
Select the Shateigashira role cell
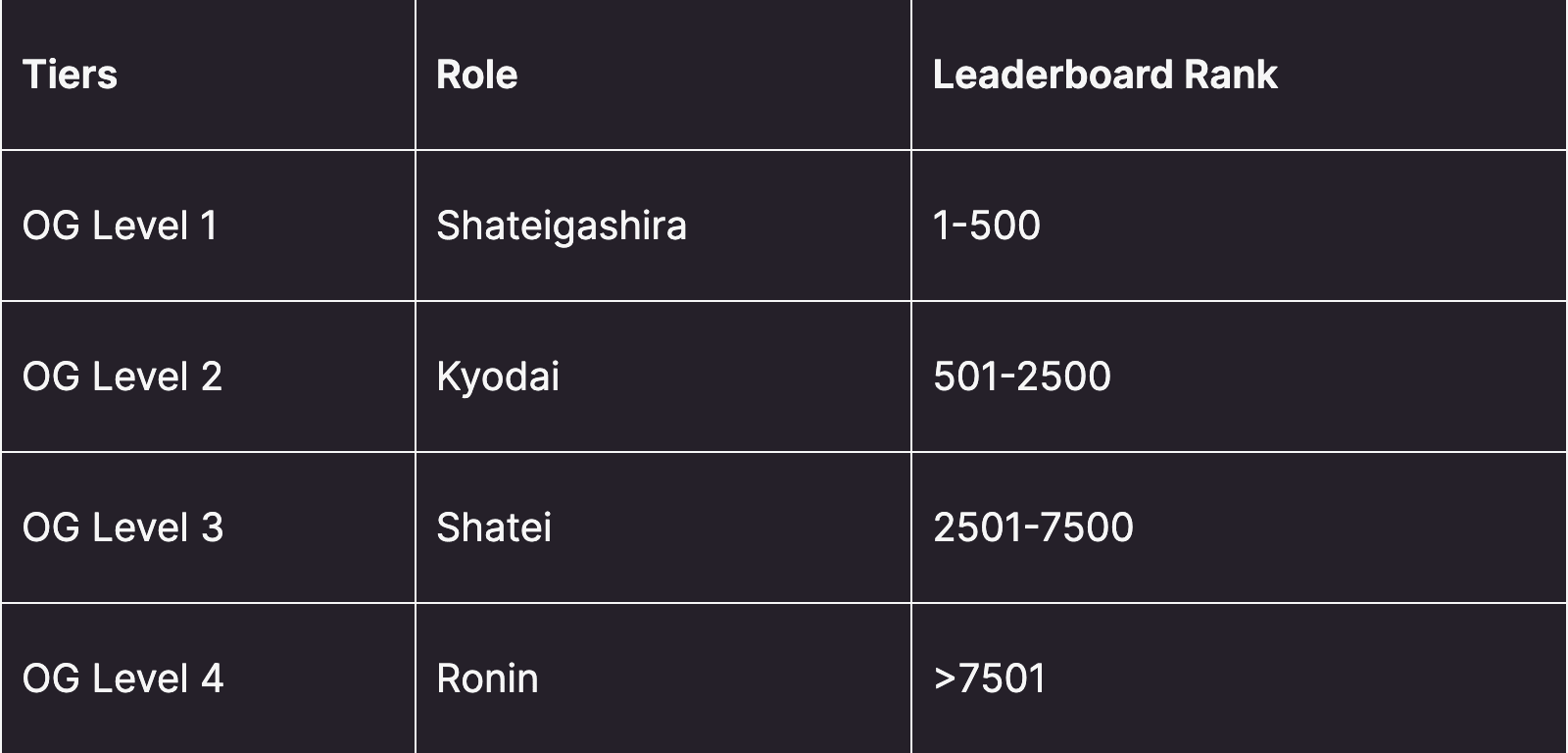(x=663, y=226)
